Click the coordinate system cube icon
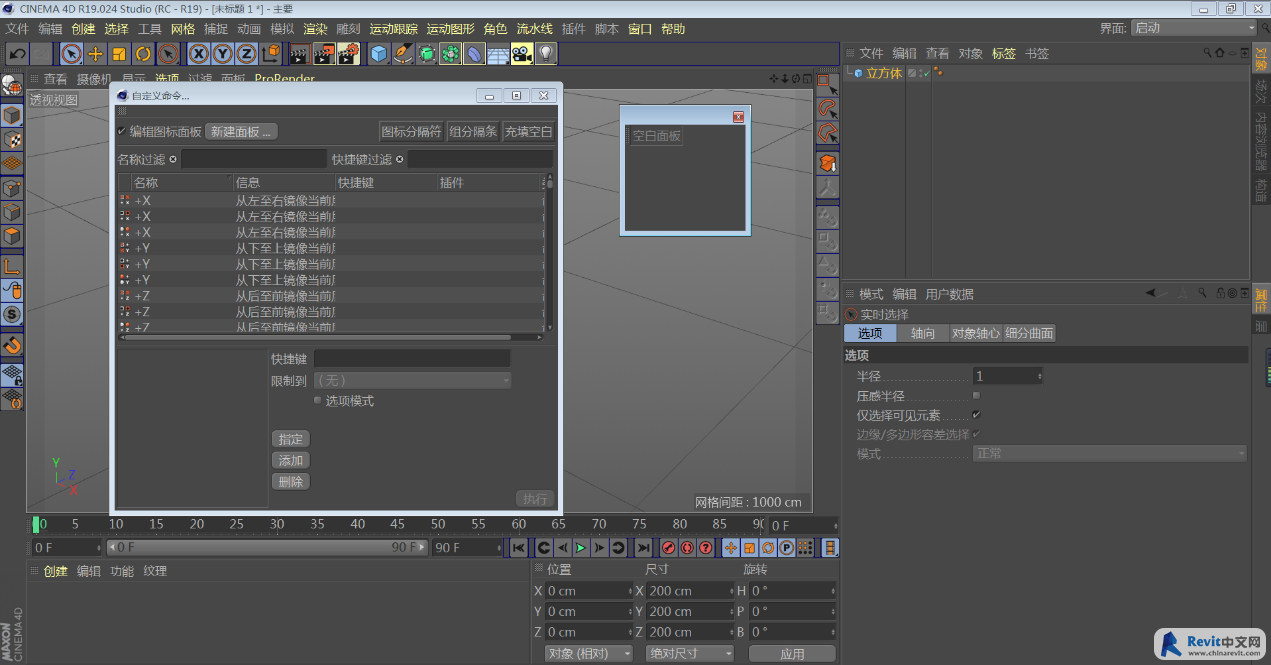 [x=271, y=53]
